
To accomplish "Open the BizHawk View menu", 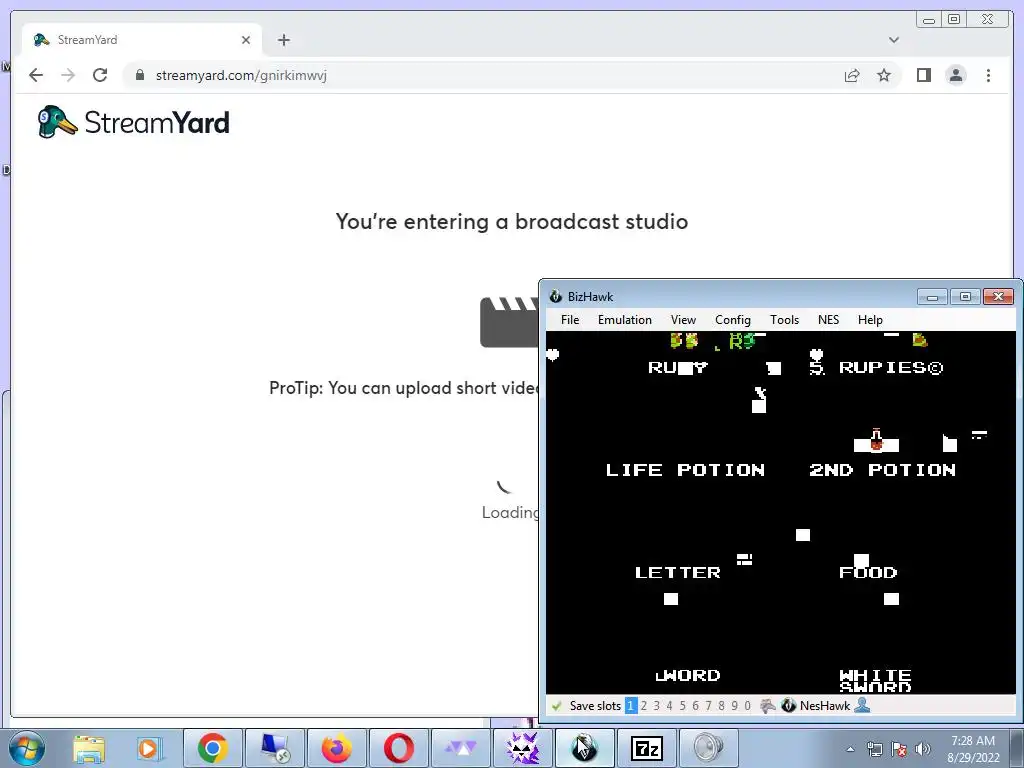I will [683, 320].
